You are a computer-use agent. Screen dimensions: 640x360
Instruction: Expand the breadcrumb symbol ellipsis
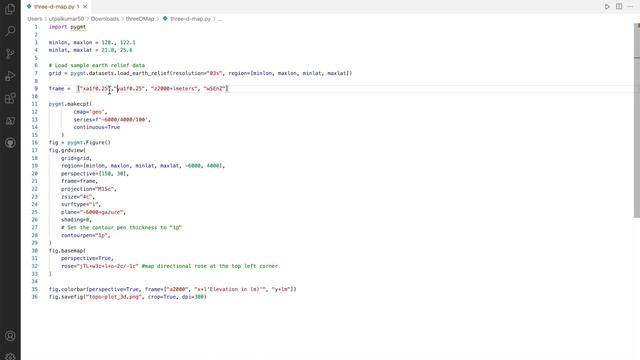(220, 19)
